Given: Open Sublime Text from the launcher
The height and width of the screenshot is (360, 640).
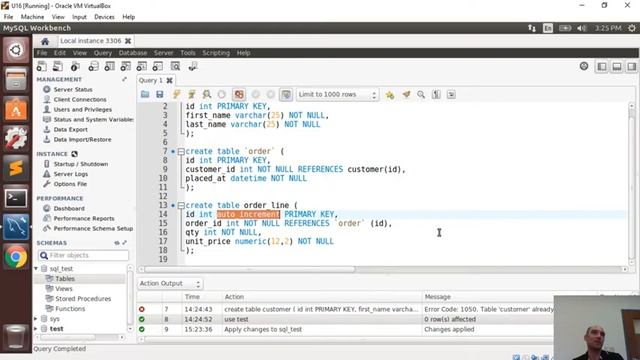Looking at the screenshot, I should coord(16,168).
